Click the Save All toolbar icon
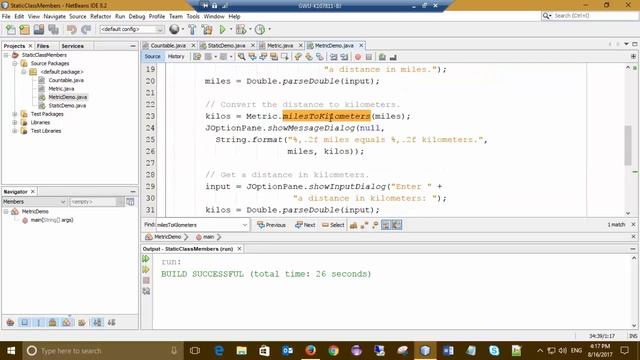640x360 pixels. click(x=53, y=29)
